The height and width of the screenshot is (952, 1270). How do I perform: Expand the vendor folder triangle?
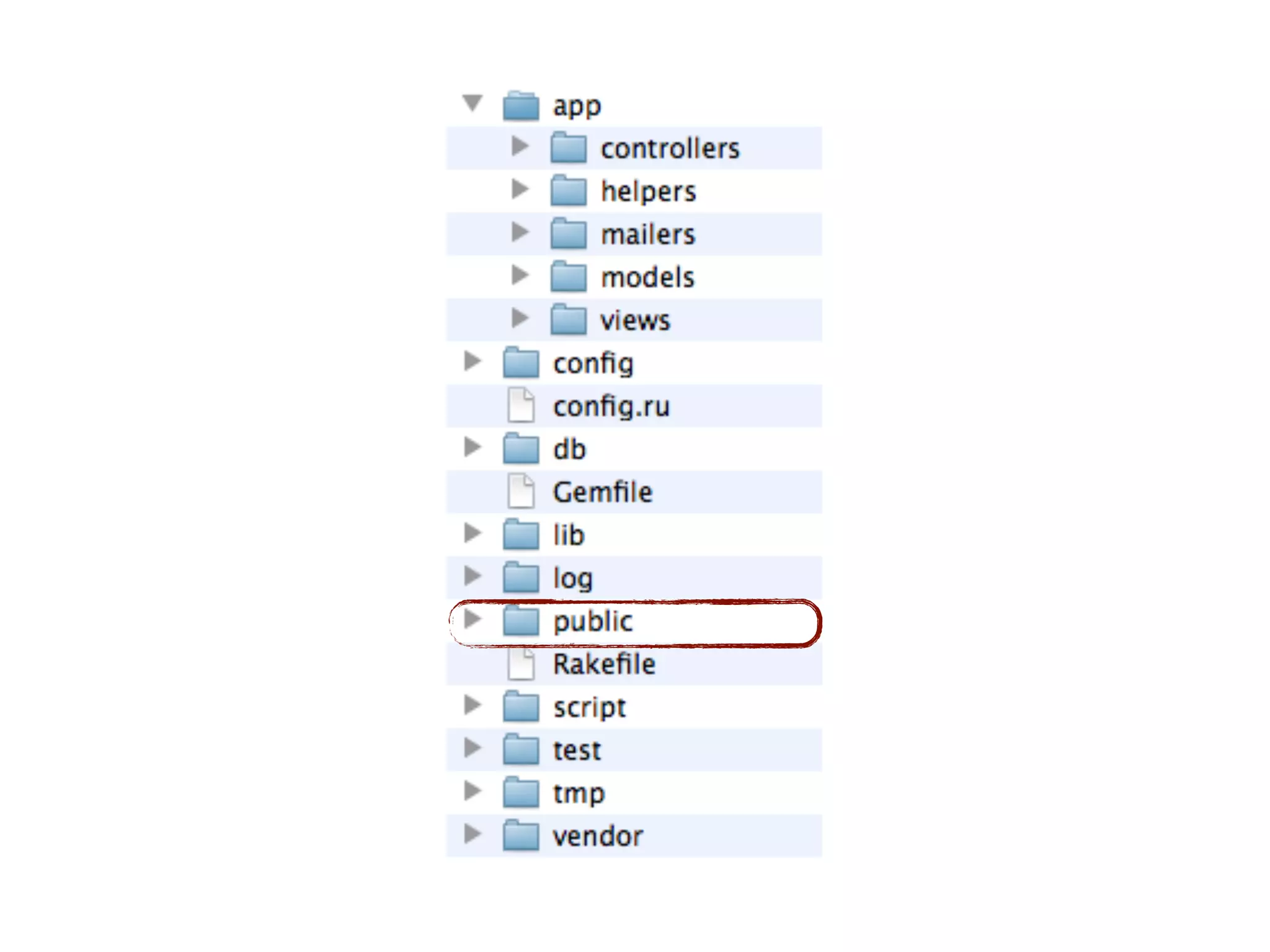pos(473,834)
